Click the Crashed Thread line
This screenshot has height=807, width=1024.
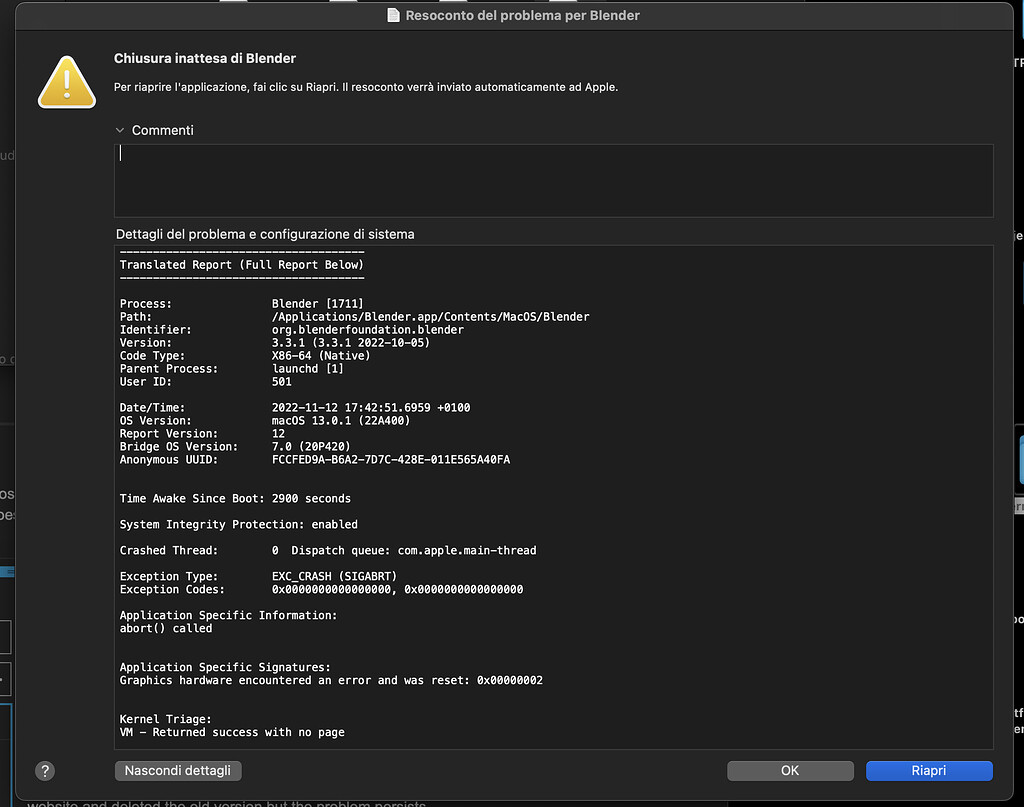point(330,550)
